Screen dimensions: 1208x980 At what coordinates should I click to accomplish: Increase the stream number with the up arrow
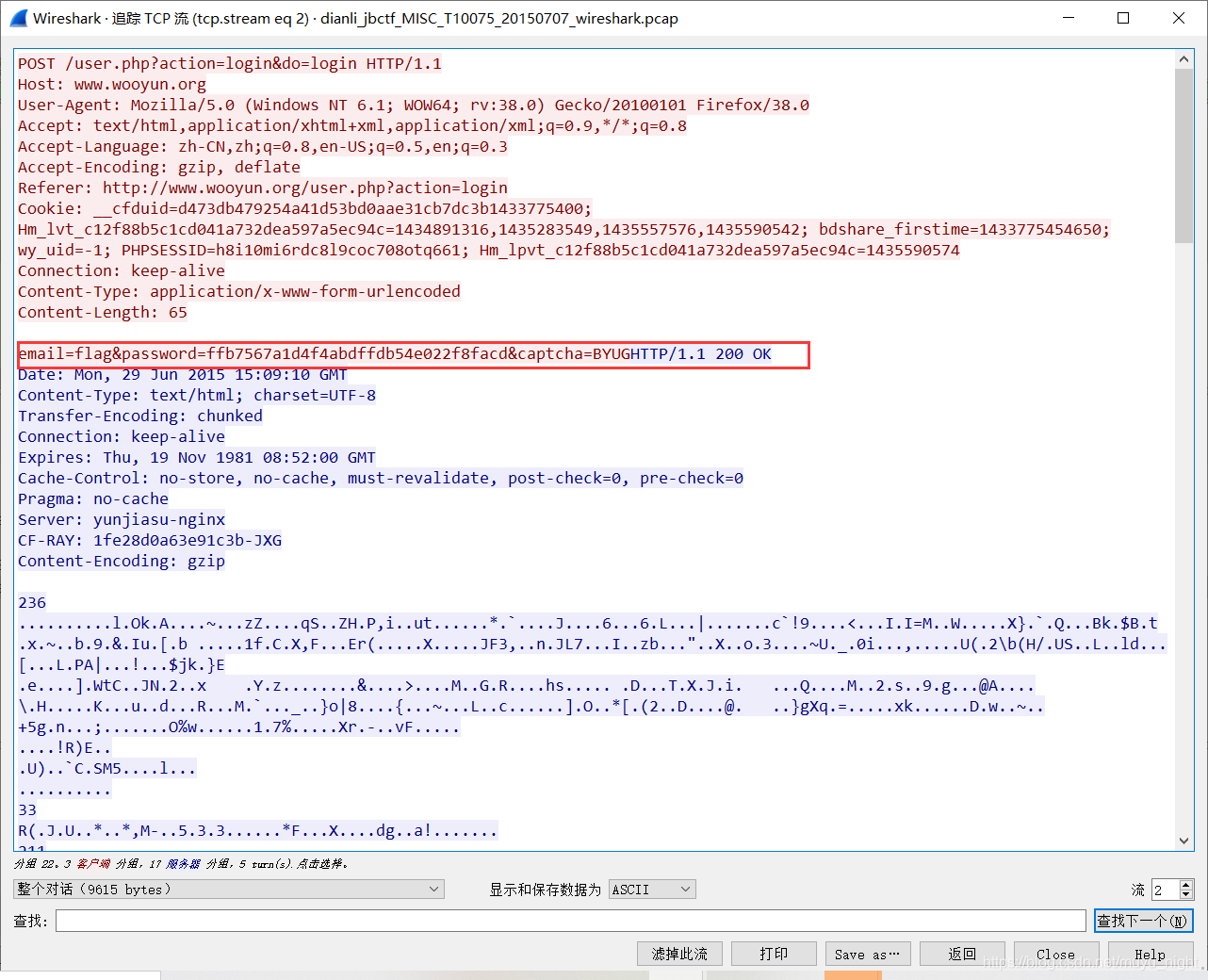1186,884
